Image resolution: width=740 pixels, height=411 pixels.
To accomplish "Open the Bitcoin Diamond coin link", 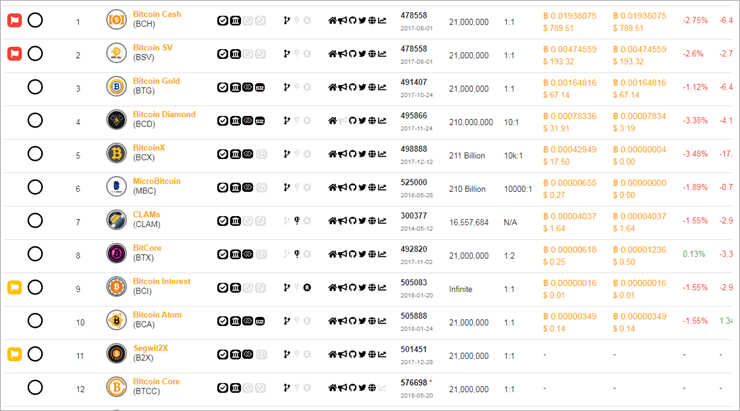I will [164, 114].
